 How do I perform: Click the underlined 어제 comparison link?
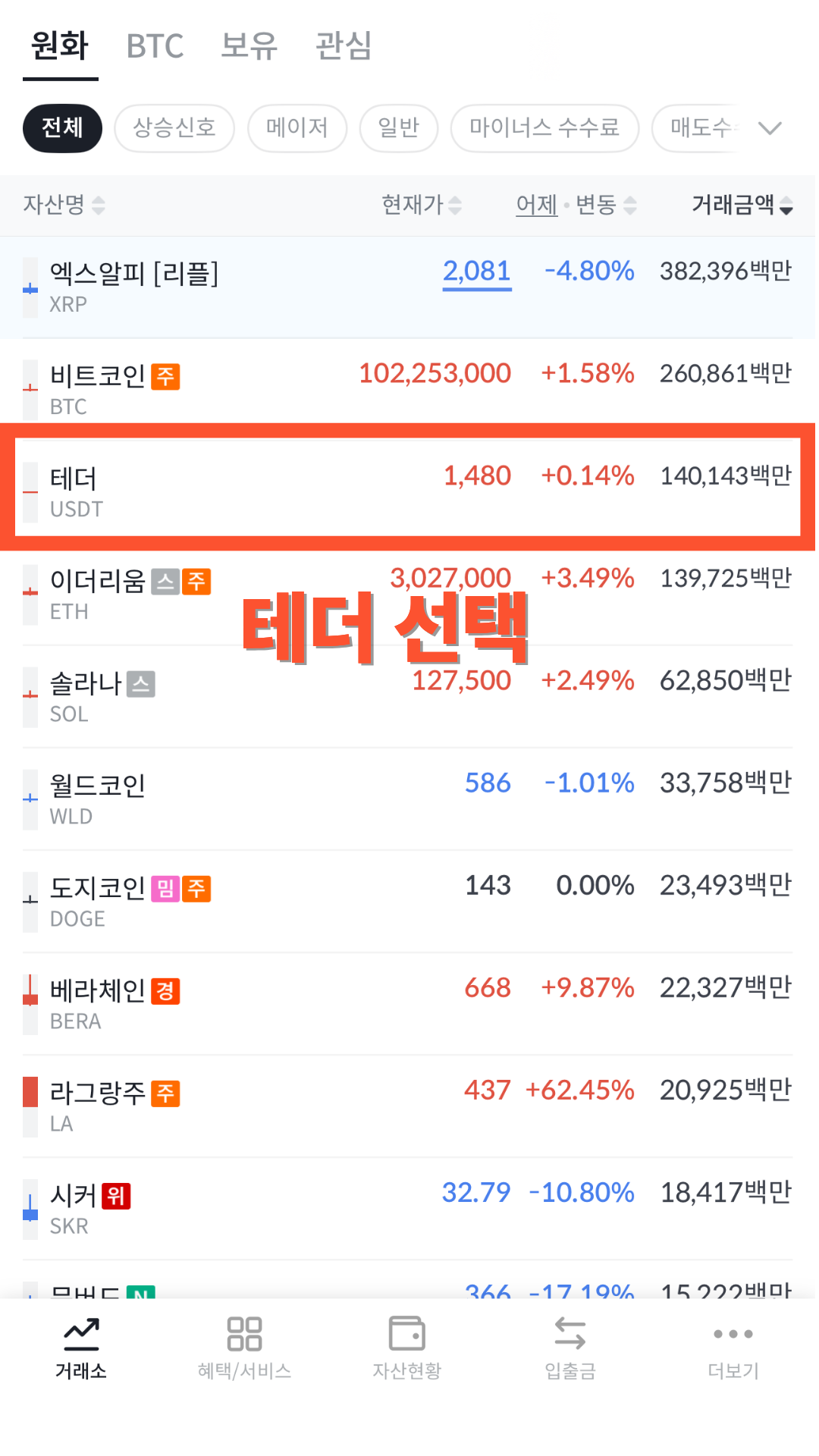pos(536,205)
